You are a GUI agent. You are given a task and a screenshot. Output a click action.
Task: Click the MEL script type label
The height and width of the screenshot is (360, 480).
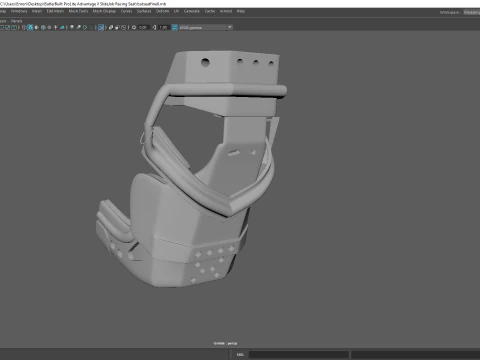click(240, 354)
